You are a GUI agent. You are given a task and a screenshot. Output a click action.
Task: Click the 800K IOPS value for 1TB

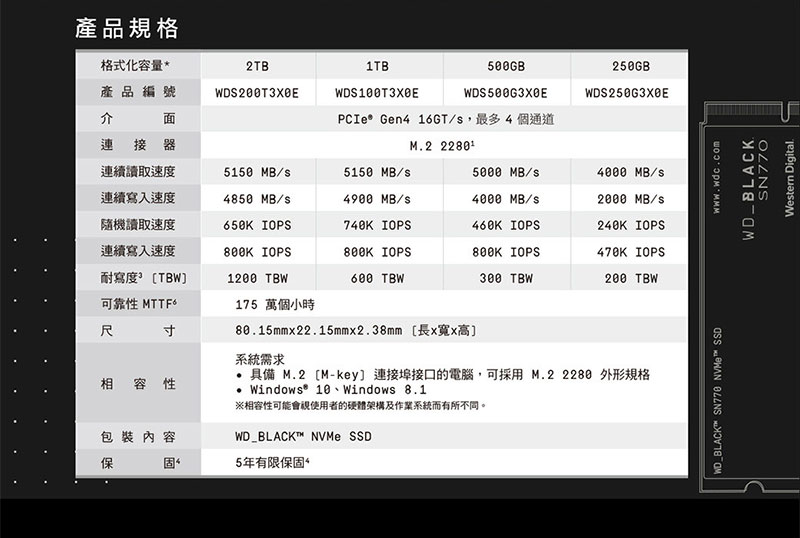(377, 252)
